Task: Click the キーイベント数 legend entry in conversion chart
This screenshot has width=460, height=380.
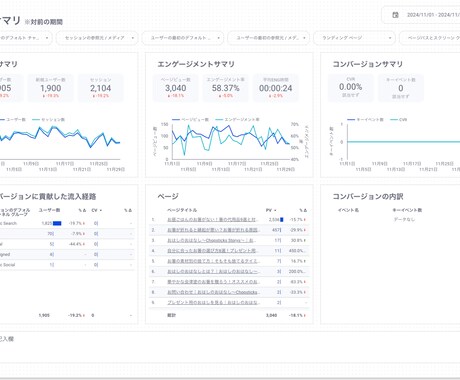Action: [365, 120]
